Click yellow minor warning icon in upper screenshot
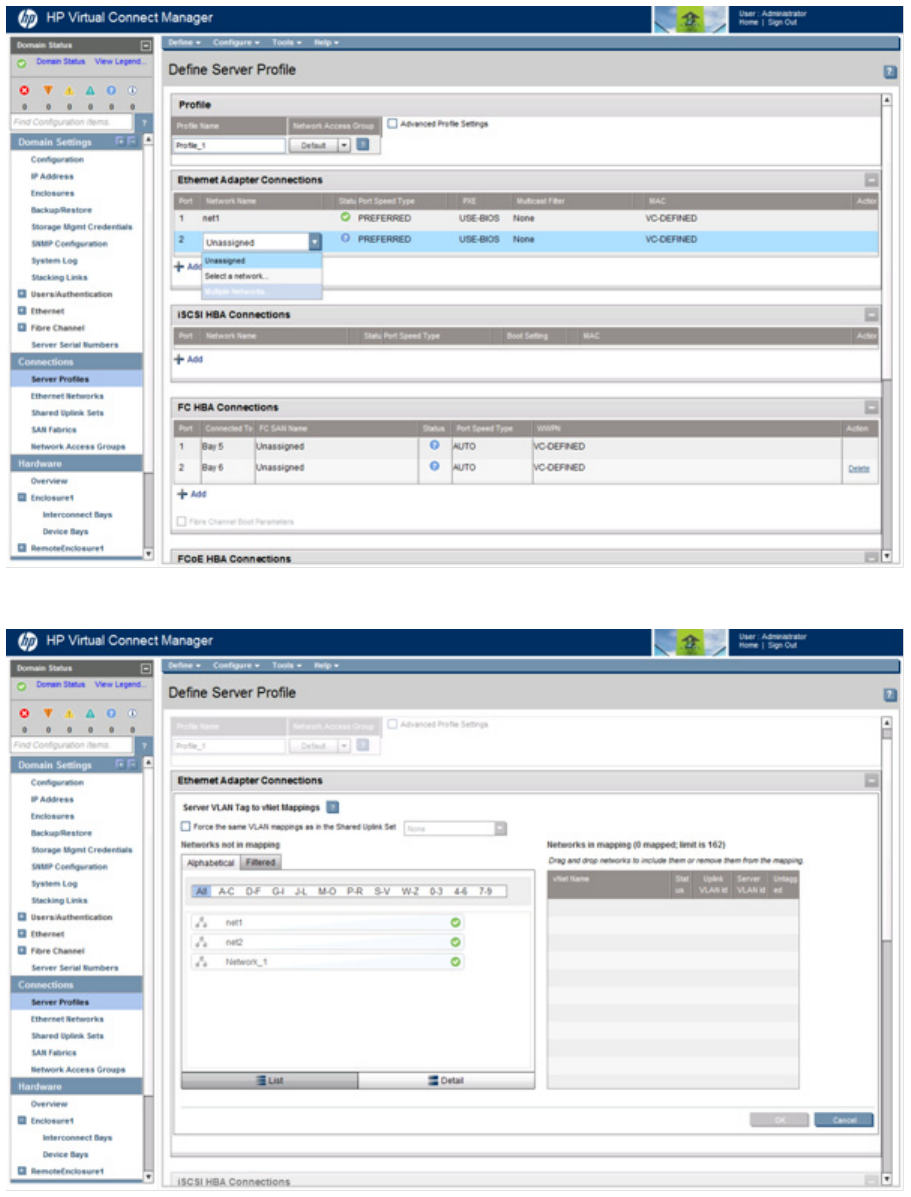The height and width of the screenshot is (1197, 911). tap(69, 90)
